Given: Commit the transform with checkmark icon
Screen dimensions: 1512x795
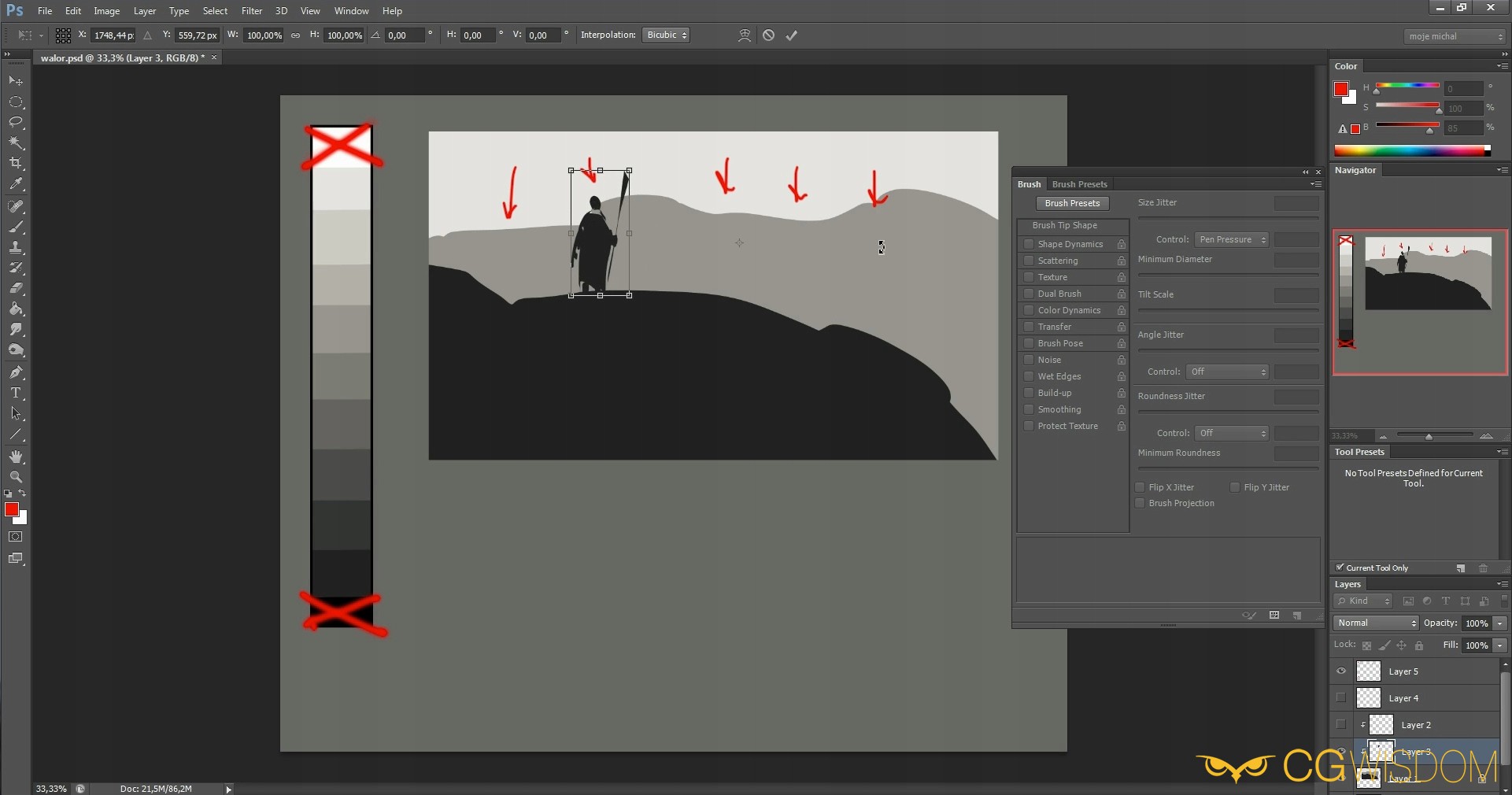Looking at the screenshot, I should tap(792, 35).
